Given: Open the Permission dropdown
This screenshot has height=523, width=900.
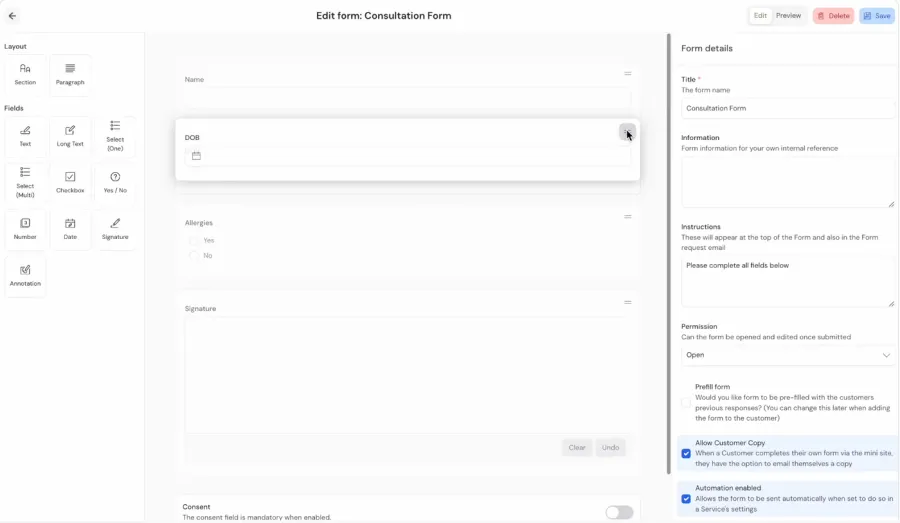Looking at the screenshot, I should [x=788, y=355].
